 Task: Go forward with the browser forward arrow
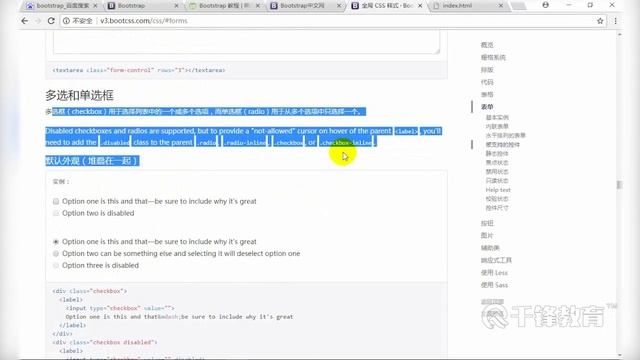pyautogui.click(x=38, y=21)
